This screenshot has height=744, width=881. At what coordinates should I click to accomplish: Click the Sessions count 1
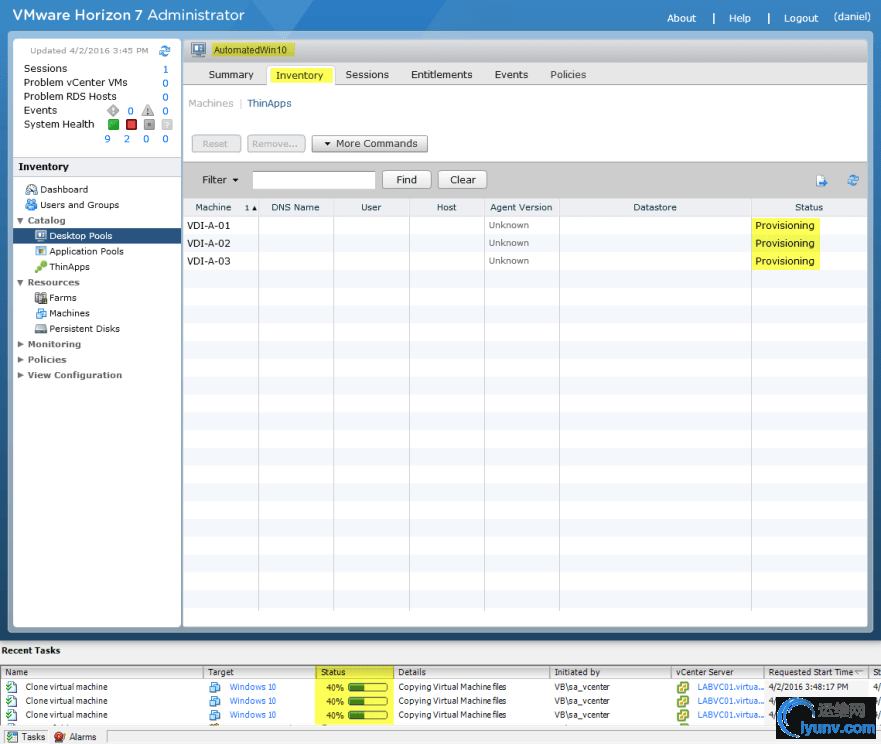[x=165, y=69]
